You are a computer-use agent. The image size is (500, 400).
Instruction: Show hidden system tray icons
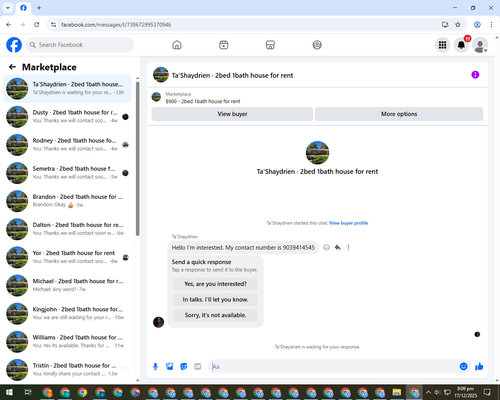pos(428,392)
